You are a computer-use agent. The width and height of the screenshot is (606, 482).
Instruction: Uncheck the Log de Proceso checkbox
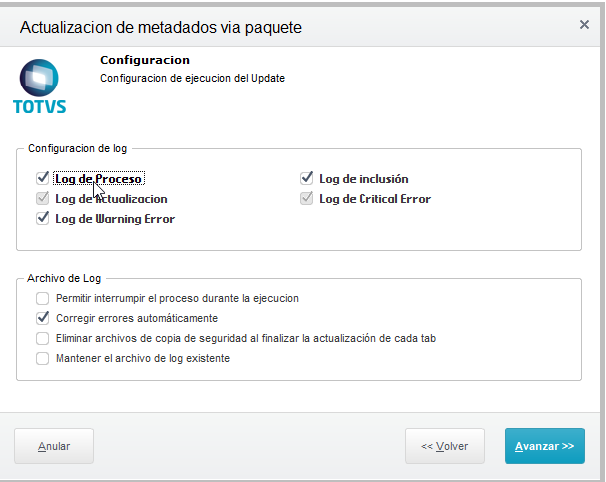pyautogui.click(x=43, y=178)
